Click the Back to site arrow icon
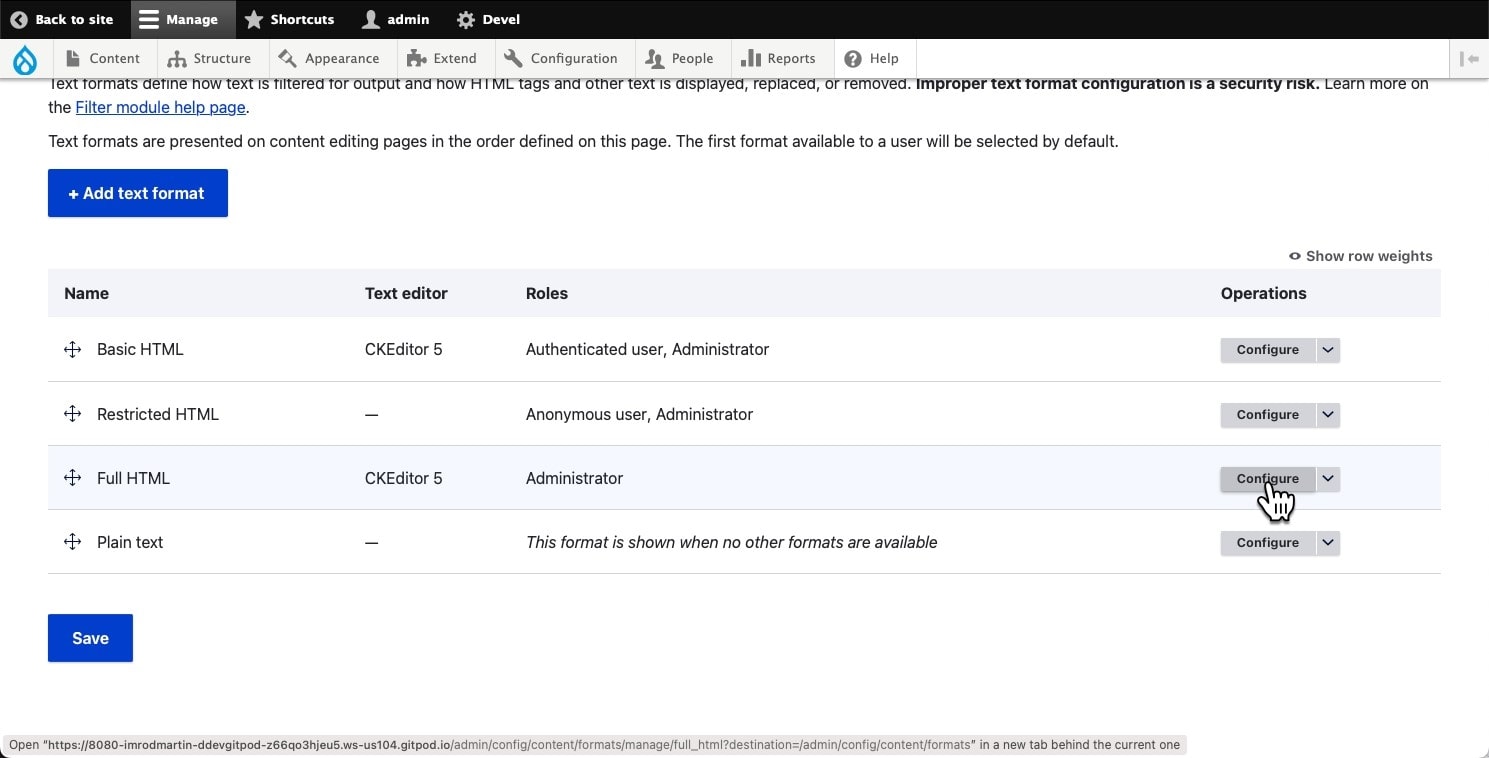This screenshot has width=1489, height=758. (x=19, y=19)
